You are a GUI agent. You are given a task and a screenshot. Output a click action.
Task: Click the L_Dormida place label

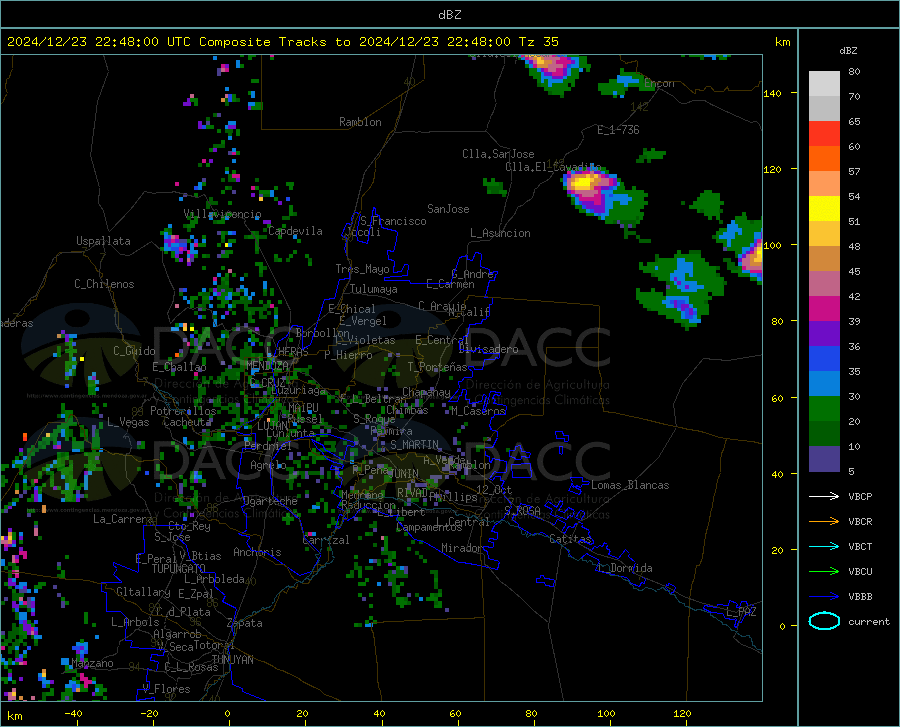pyautogui.click(x=624, y=568)
